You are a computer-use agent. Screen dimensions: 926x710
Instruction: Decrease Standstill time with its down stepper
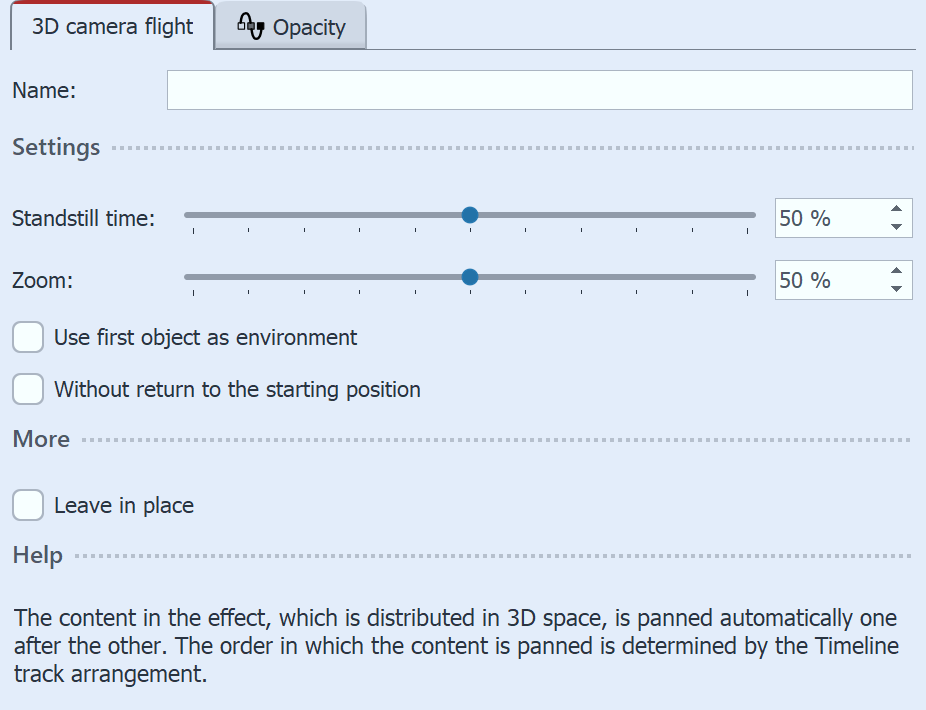[x=896, y=228]
